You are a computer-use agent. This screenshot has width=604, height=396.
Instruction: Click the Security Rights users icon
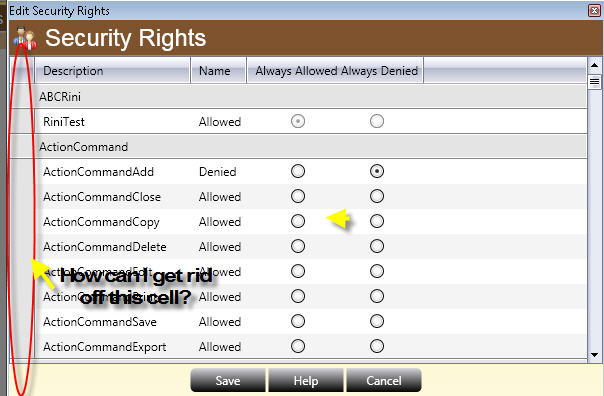click(x=25, y=38)
